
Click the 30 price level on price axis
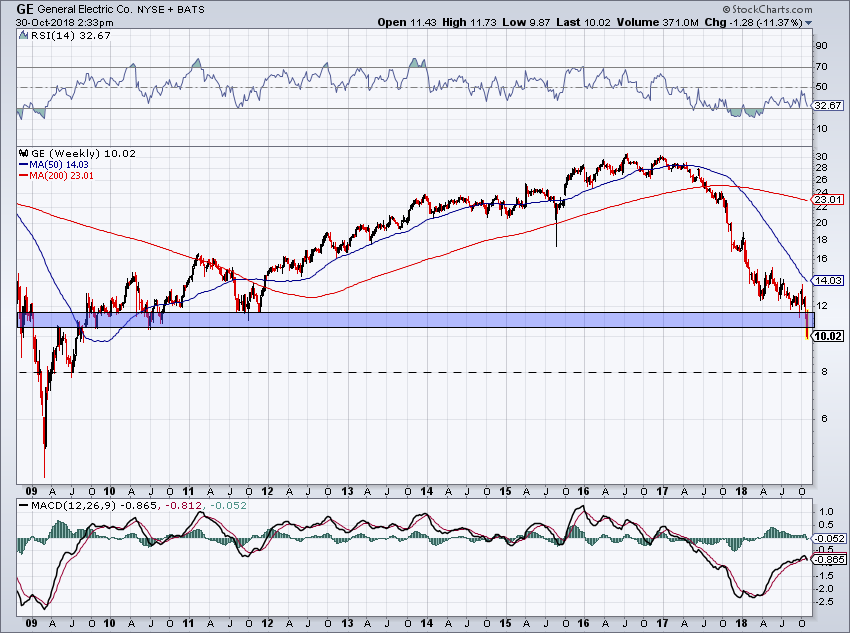pyautogui.click(x=821, y=157)
